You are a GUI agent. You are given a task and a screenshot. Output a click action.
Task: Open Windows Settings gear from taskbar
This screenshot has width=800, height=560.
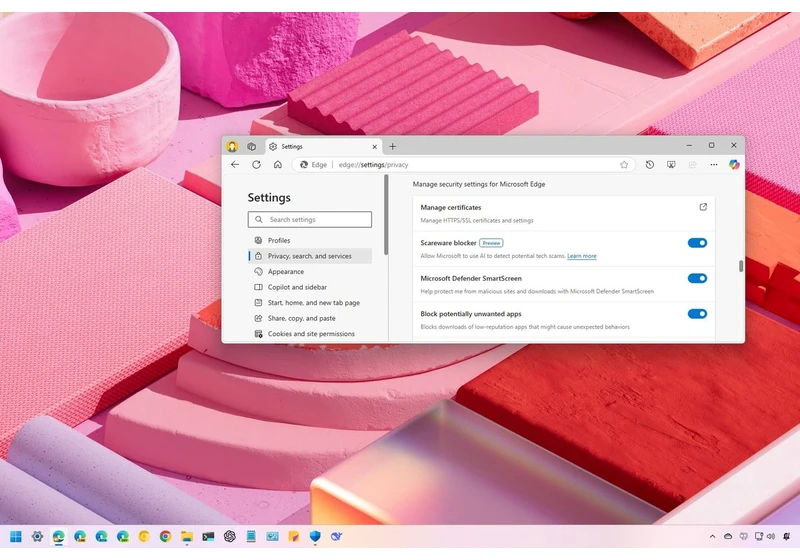click(37, 537)
